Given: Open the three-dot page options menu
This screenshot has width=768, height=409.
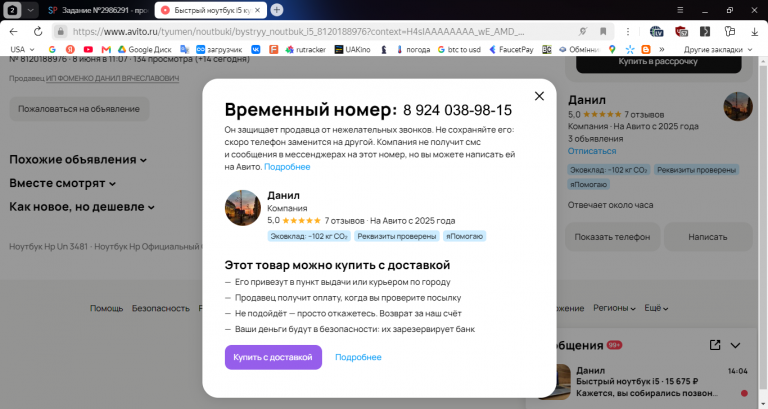Looking at the screenshot, I should (x=627, y=32).
